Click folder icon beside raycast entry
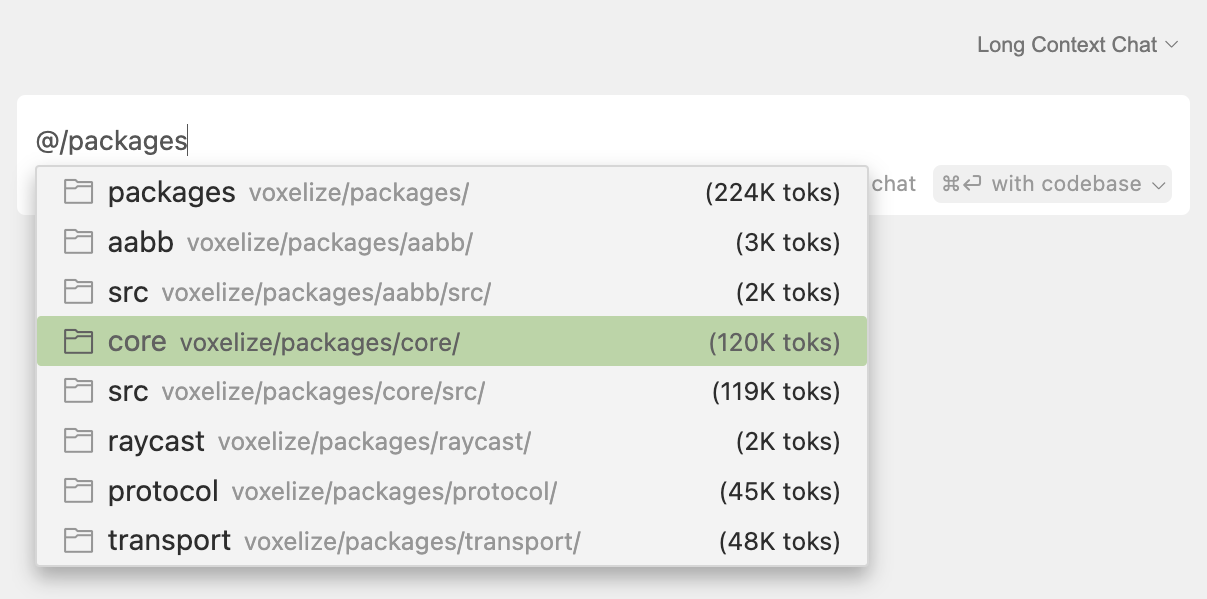The height and width of the screenshot is (599, 1207). [78, 441]
